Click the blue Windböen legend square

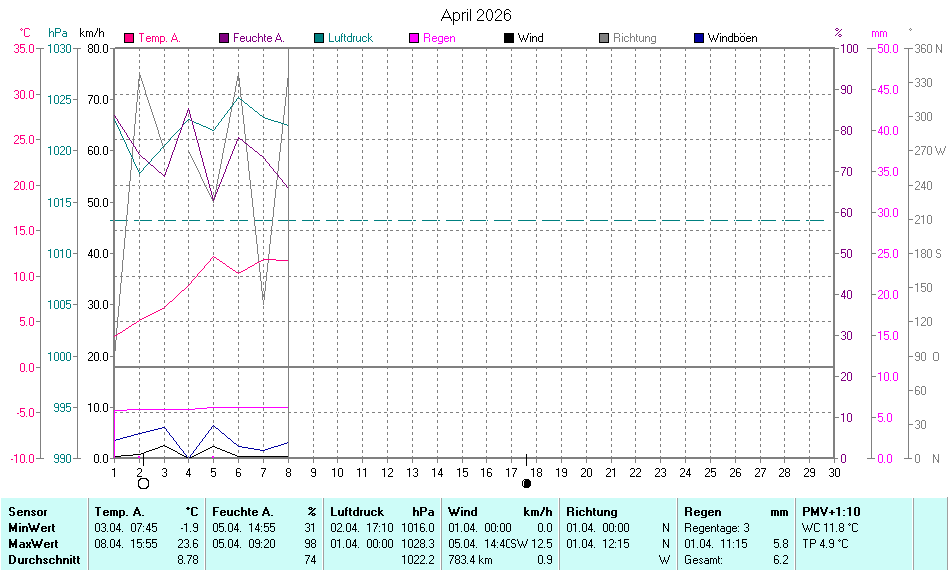(x=699, y=38)
